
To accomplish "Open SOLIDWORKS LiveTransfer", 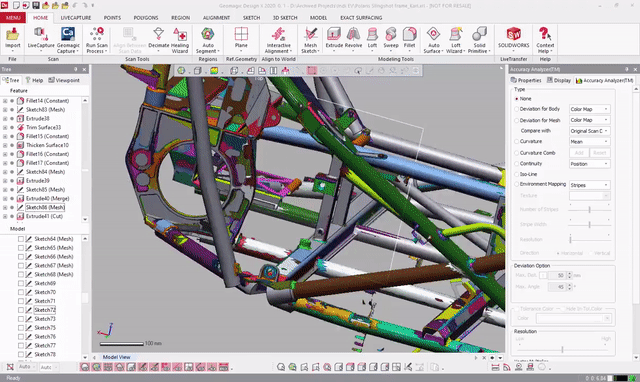I will coord(513,40).
